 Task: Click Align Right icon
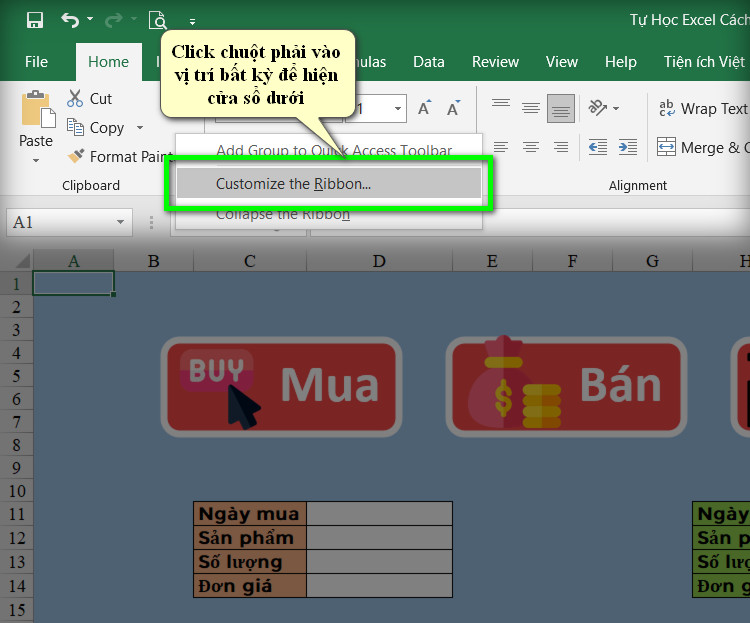tap(561, 147)
